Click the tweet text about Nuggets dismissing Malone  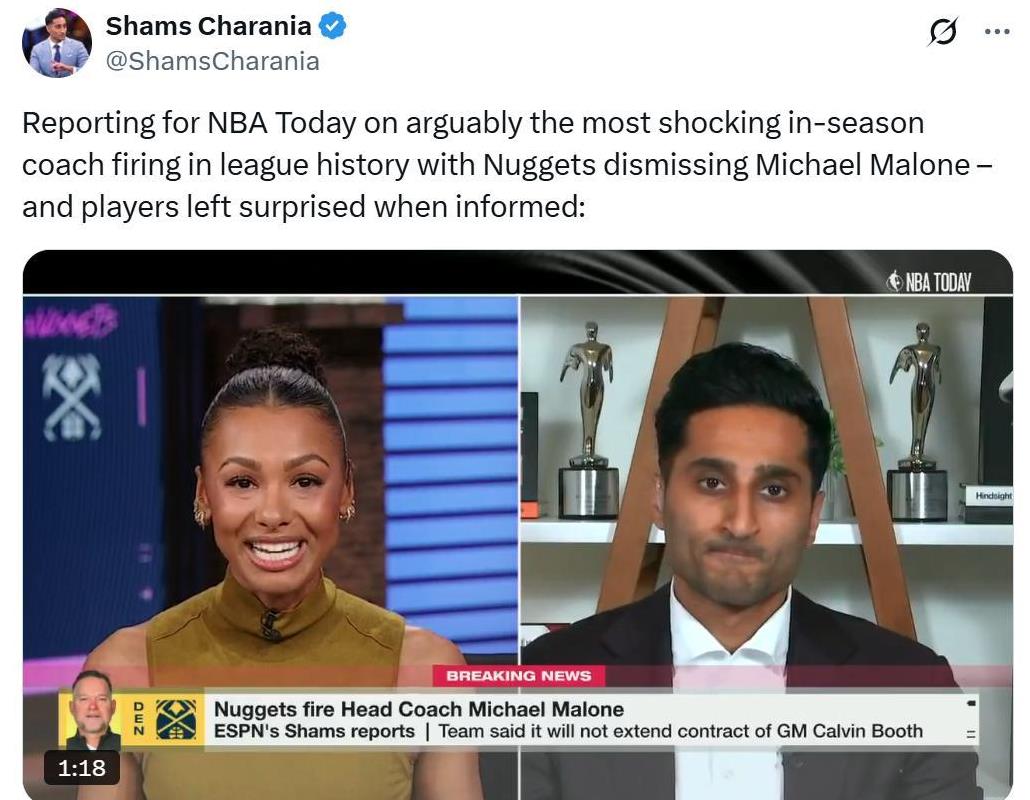[x=507, y=164]
